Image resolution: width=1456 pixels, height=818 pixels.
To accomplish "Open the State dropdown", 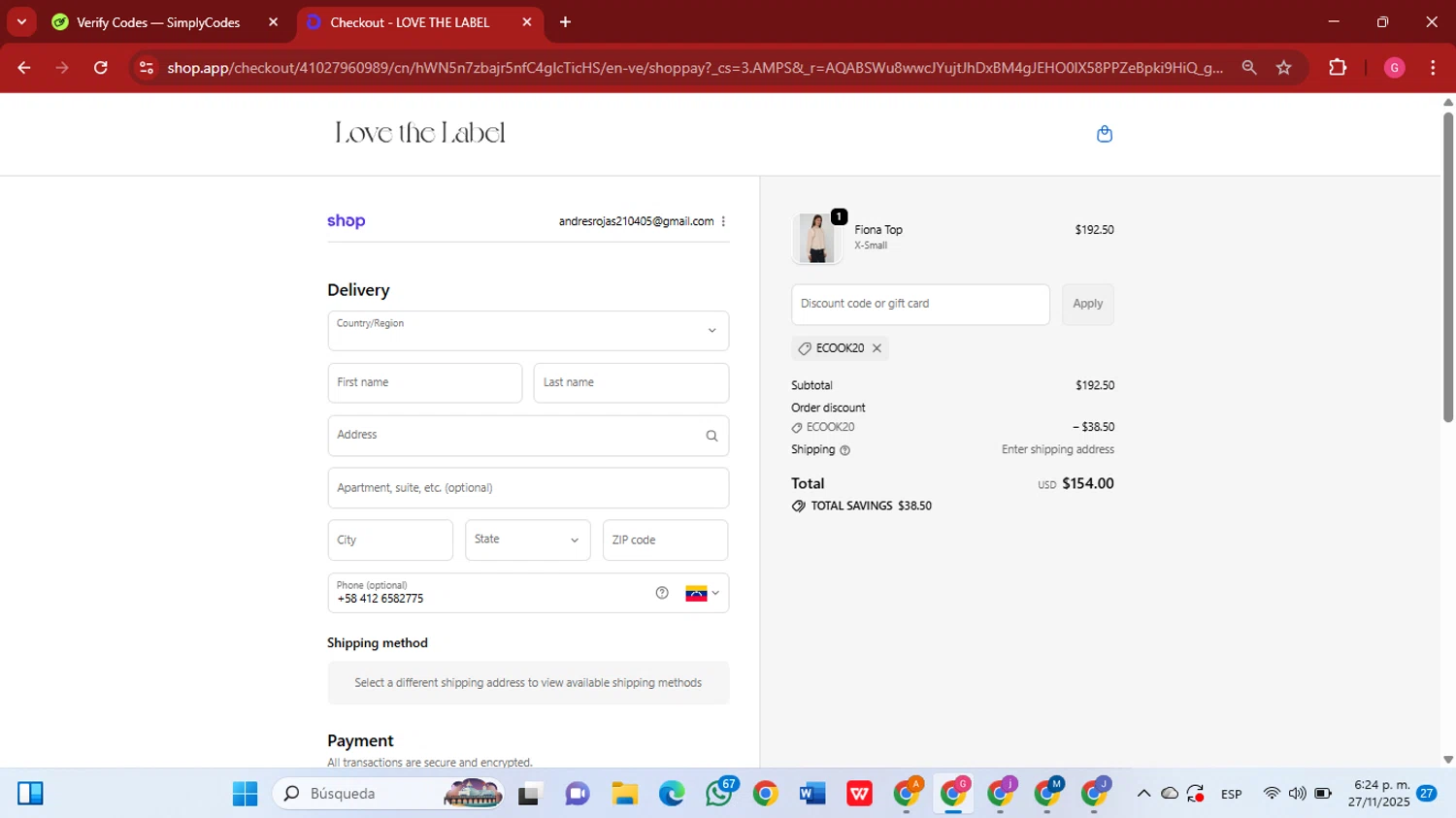I will pos(527,540).
